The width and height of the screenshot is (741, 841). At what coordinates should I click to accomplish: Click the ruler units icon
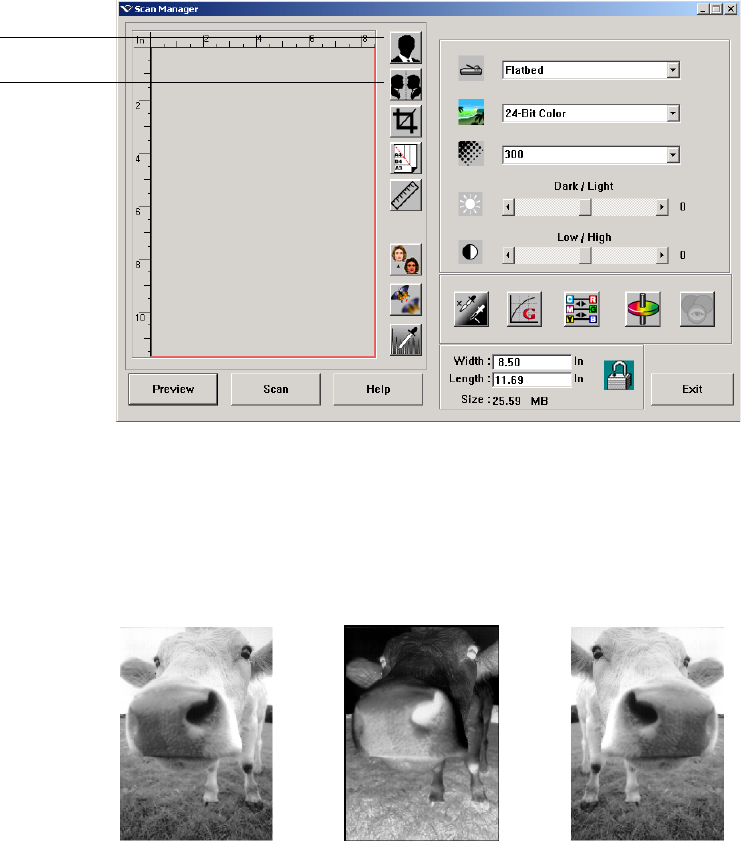pos(406,195)
